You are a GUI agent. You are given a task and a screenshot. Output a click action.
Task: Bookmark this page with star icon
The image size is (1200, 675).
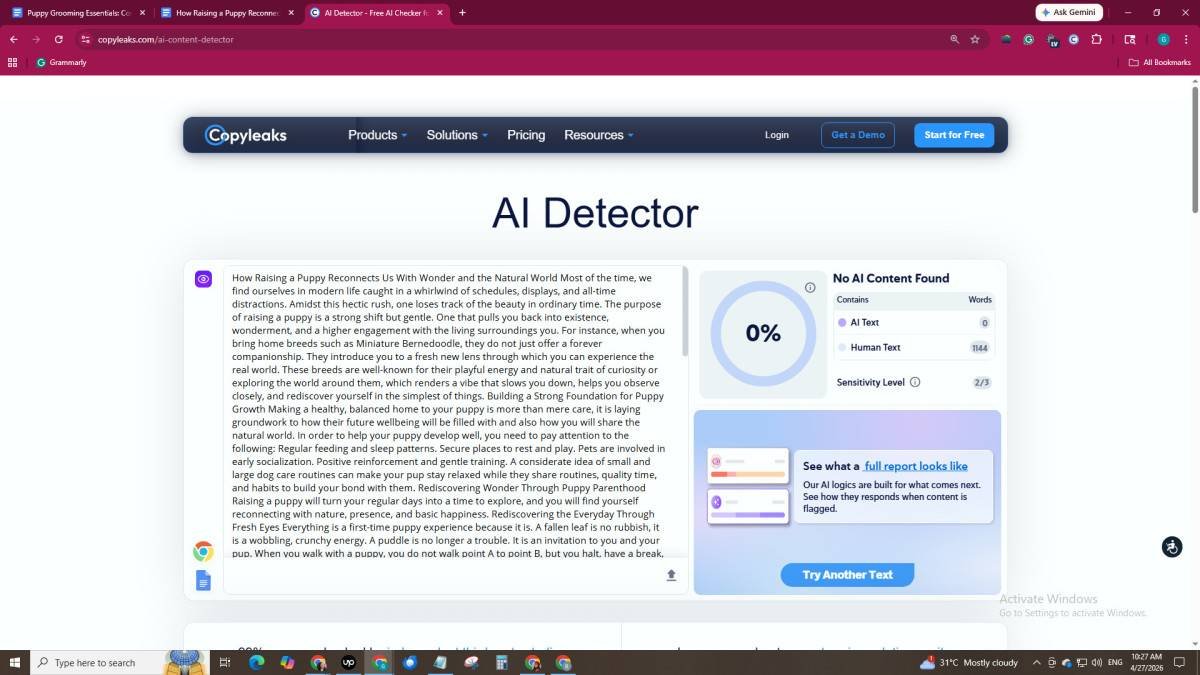pos(975,39)
